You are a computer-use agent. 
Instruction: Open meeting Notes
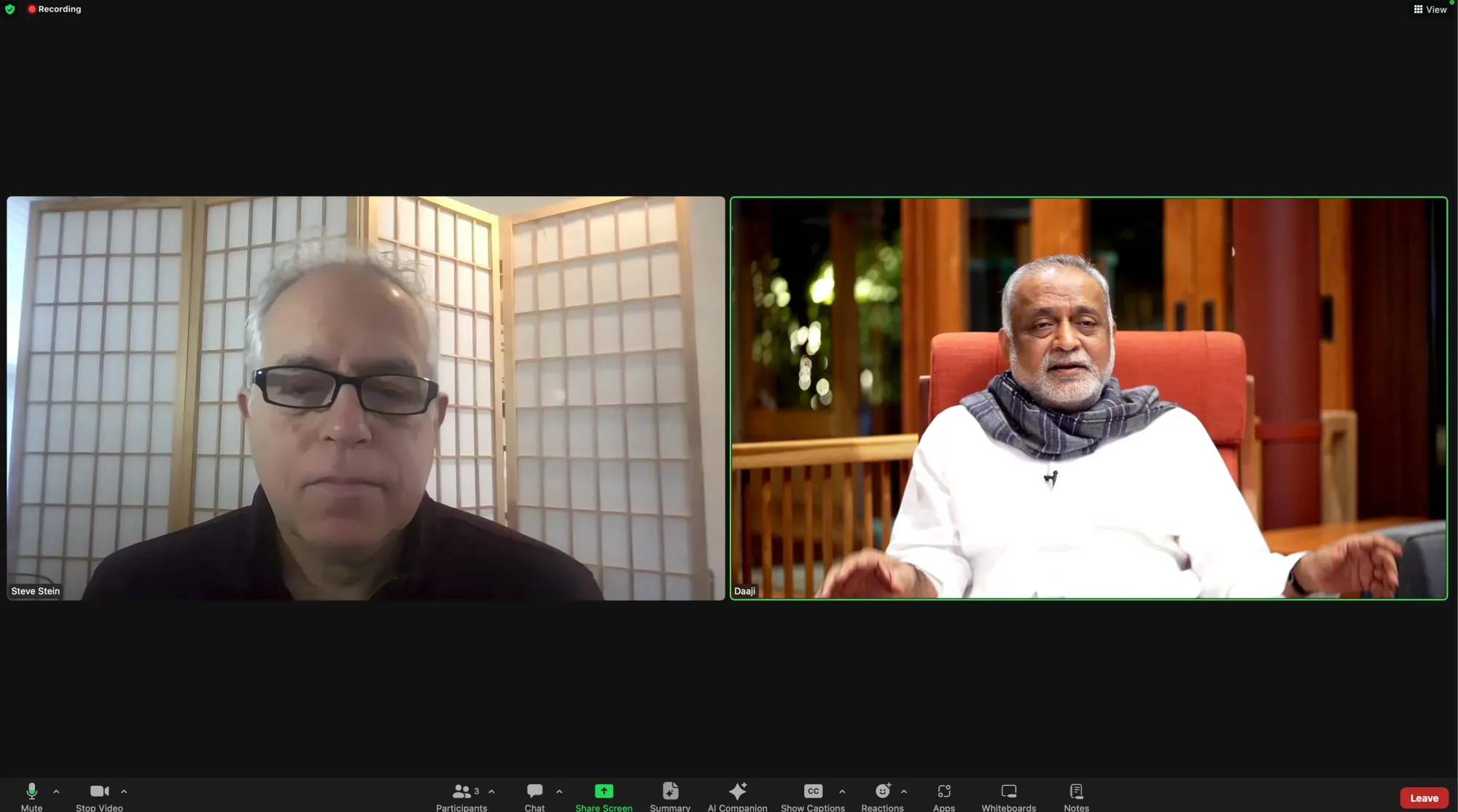click(1076, 796)
